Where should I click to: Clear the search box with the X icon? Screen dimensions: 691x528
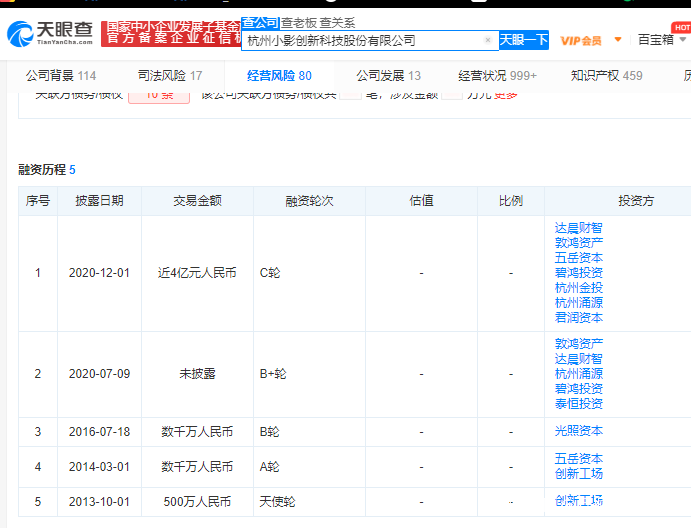click(x=487, y=41)
